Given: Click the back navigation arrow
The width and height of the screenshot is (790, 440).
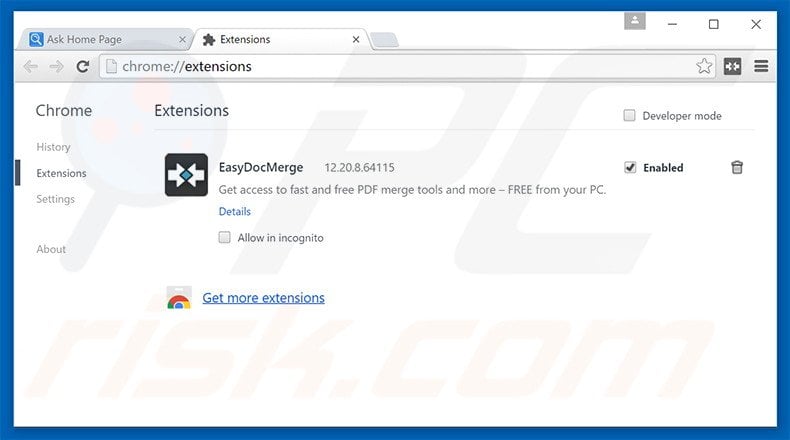Looking at the screenshot, I should coord(31,67).
